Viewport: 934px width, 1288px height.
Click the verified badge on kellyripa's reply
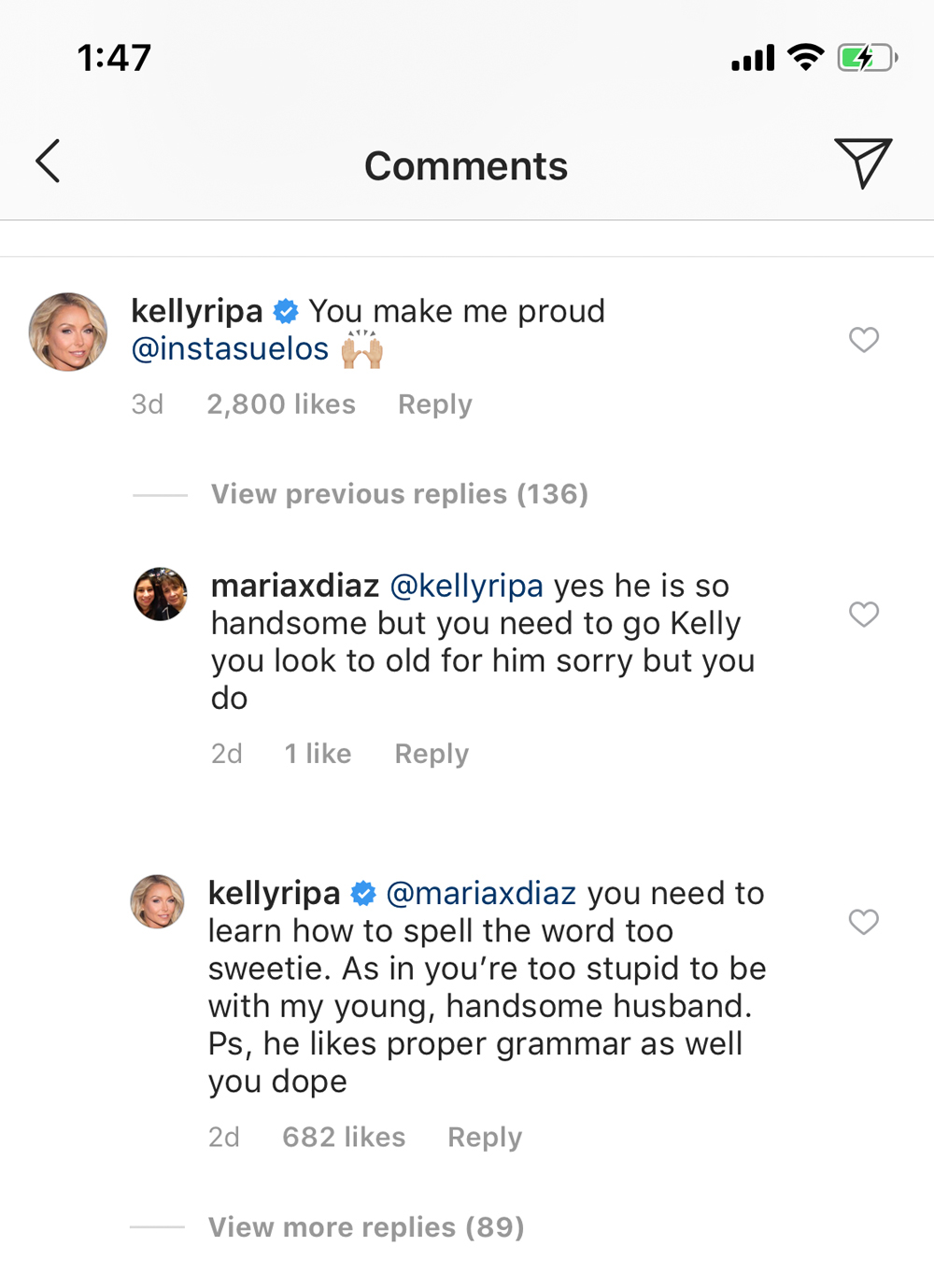point(363,893)
